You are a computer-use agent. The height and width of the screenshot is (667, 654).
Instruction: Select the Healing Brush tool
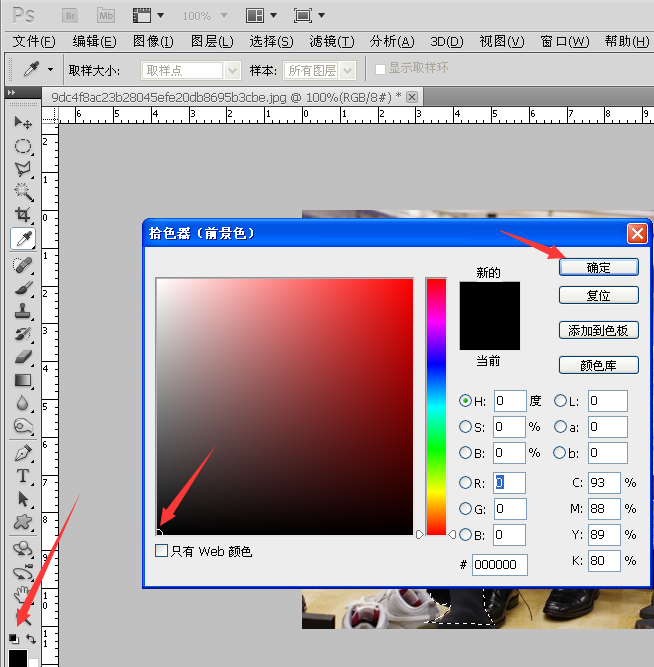click(23, 265)
